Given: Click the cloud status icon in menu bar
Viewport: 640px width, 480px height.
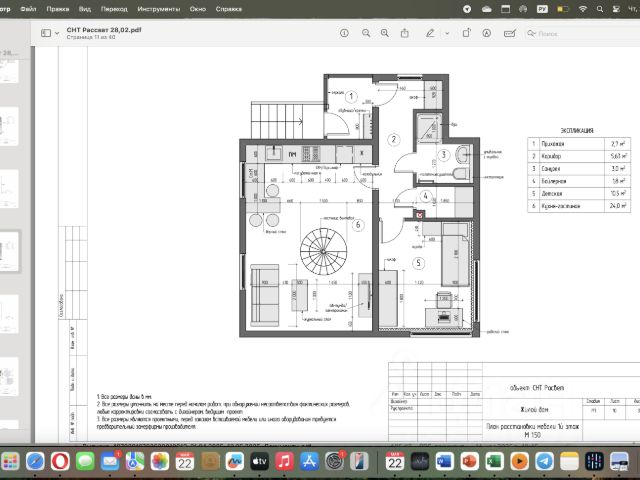Looking at the screenshot, I should pos(487,9).
